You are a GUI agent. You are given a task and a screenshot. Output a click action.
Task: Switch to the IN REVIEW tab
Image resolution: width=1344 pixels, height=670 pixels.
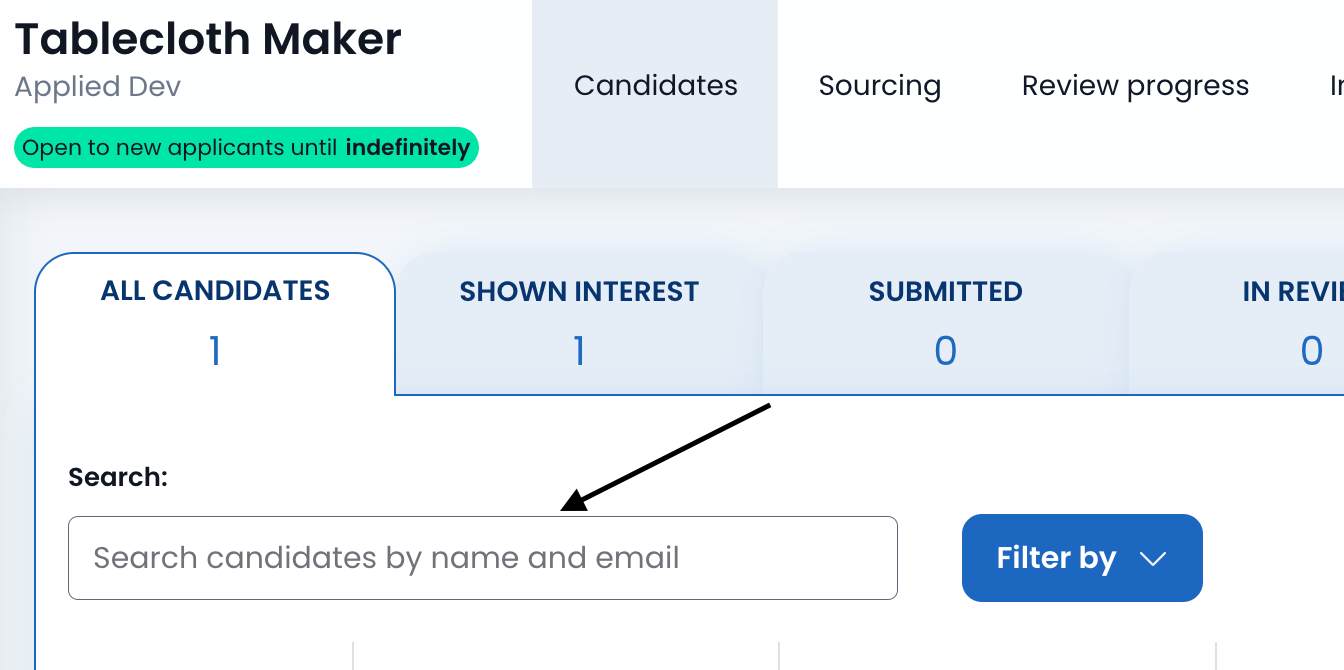pyautogui.click(x=1292, y=292)
